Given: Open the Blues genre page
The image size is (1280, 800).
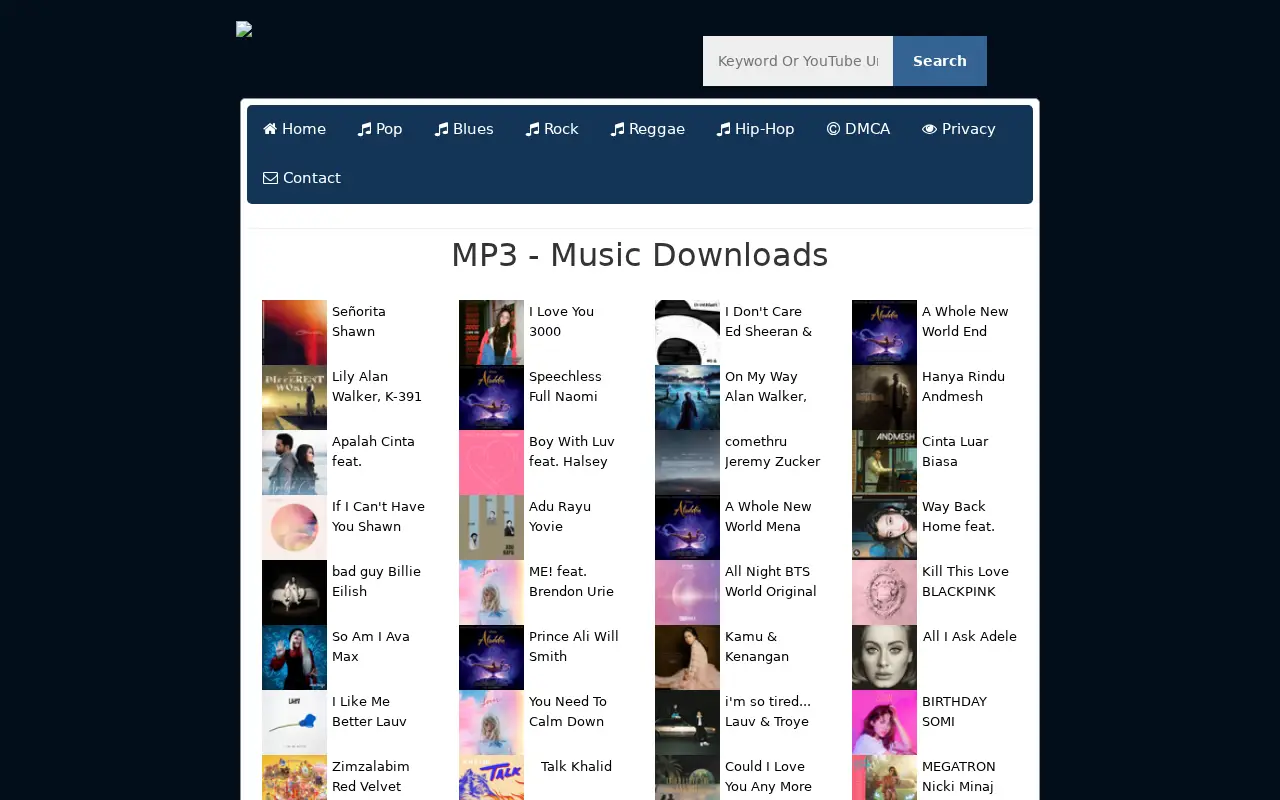Looking at the screenshot, I should pyautogui.click(x=464, y=129).
